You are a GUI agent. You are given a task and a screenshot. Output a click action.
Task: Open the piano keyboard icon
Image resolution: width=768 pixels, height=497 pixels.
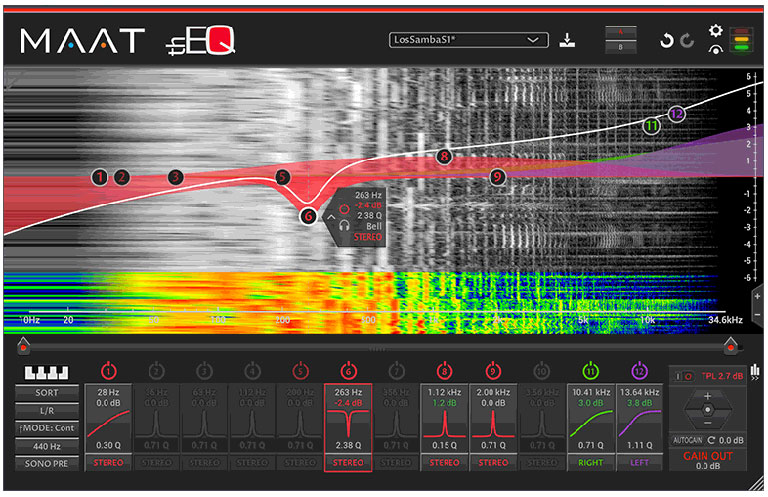pos(47,373)
